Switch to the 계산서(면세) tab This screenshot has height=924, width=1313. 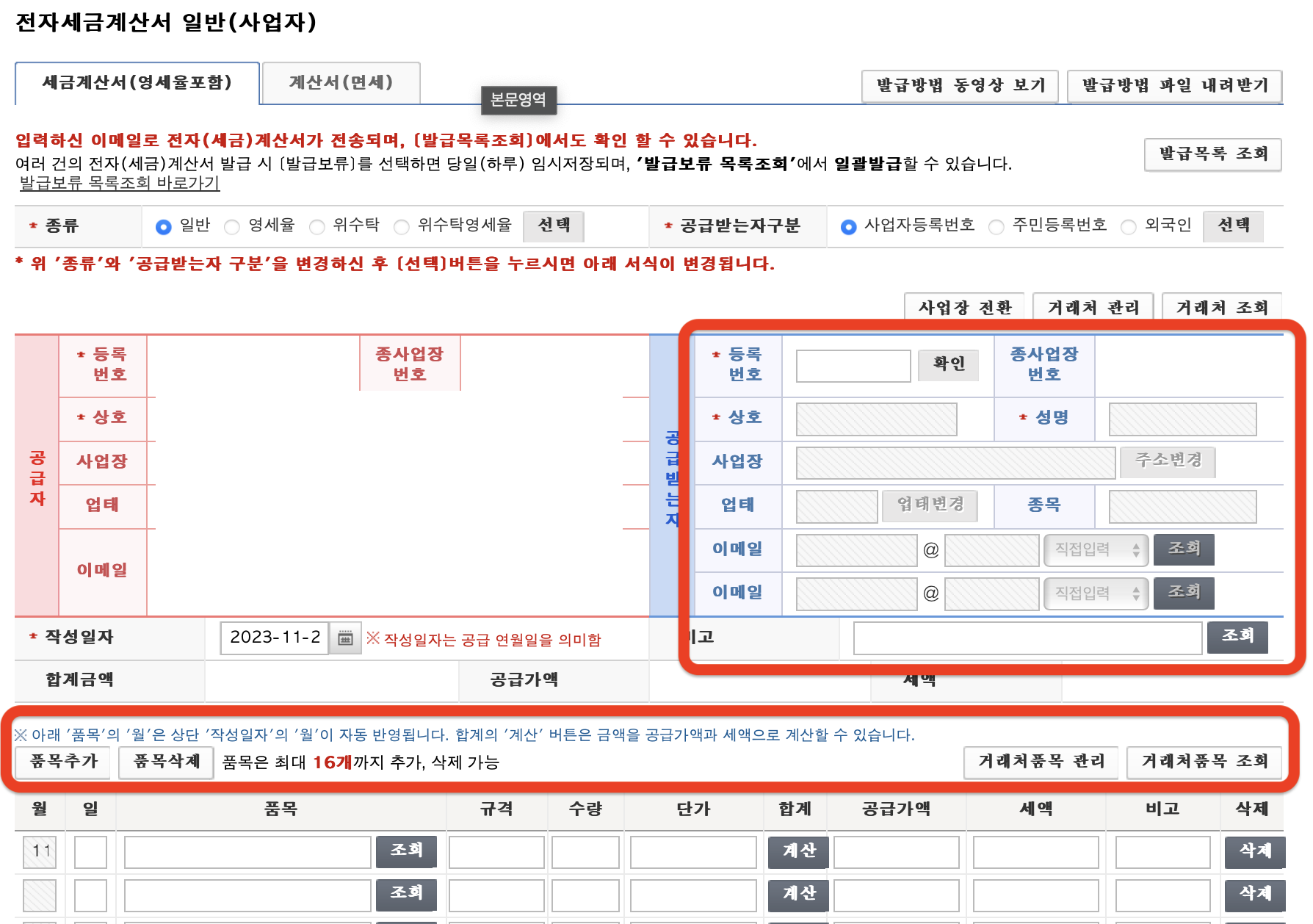[x=341, y=83]
